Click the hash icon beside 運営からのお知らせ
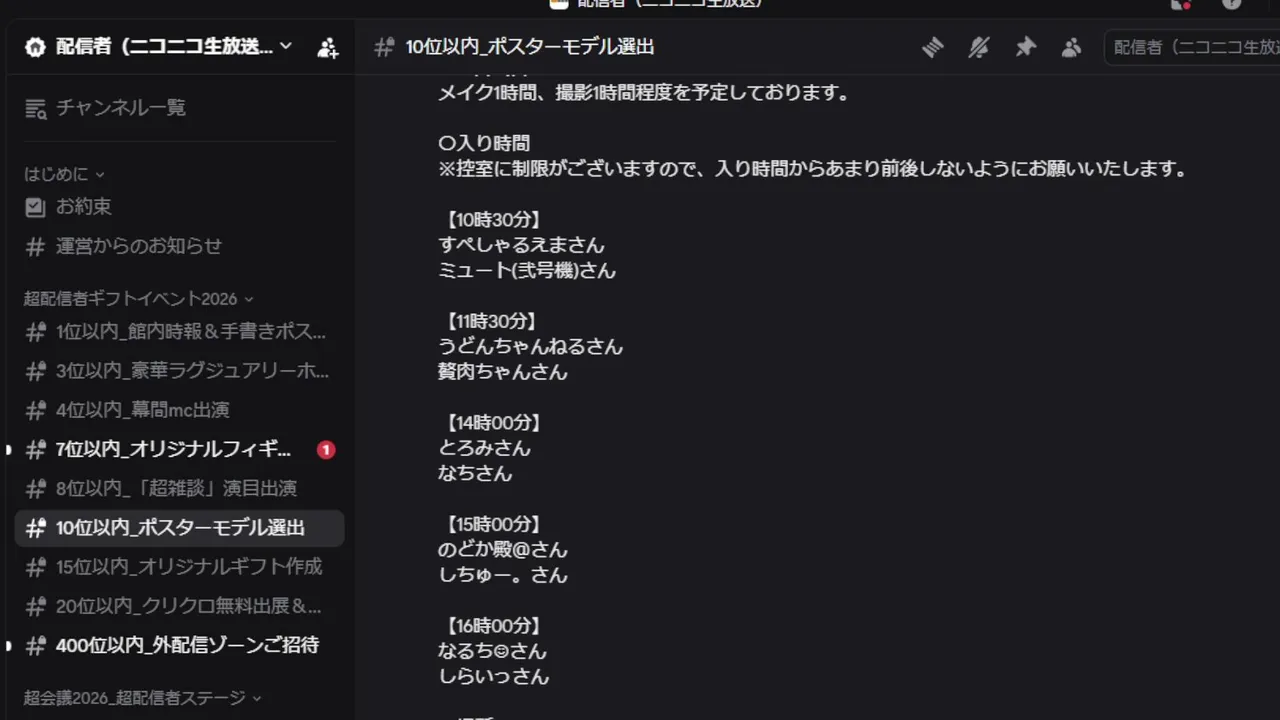The height and width of the screenshot is (720, 1280). click(35, 246)
